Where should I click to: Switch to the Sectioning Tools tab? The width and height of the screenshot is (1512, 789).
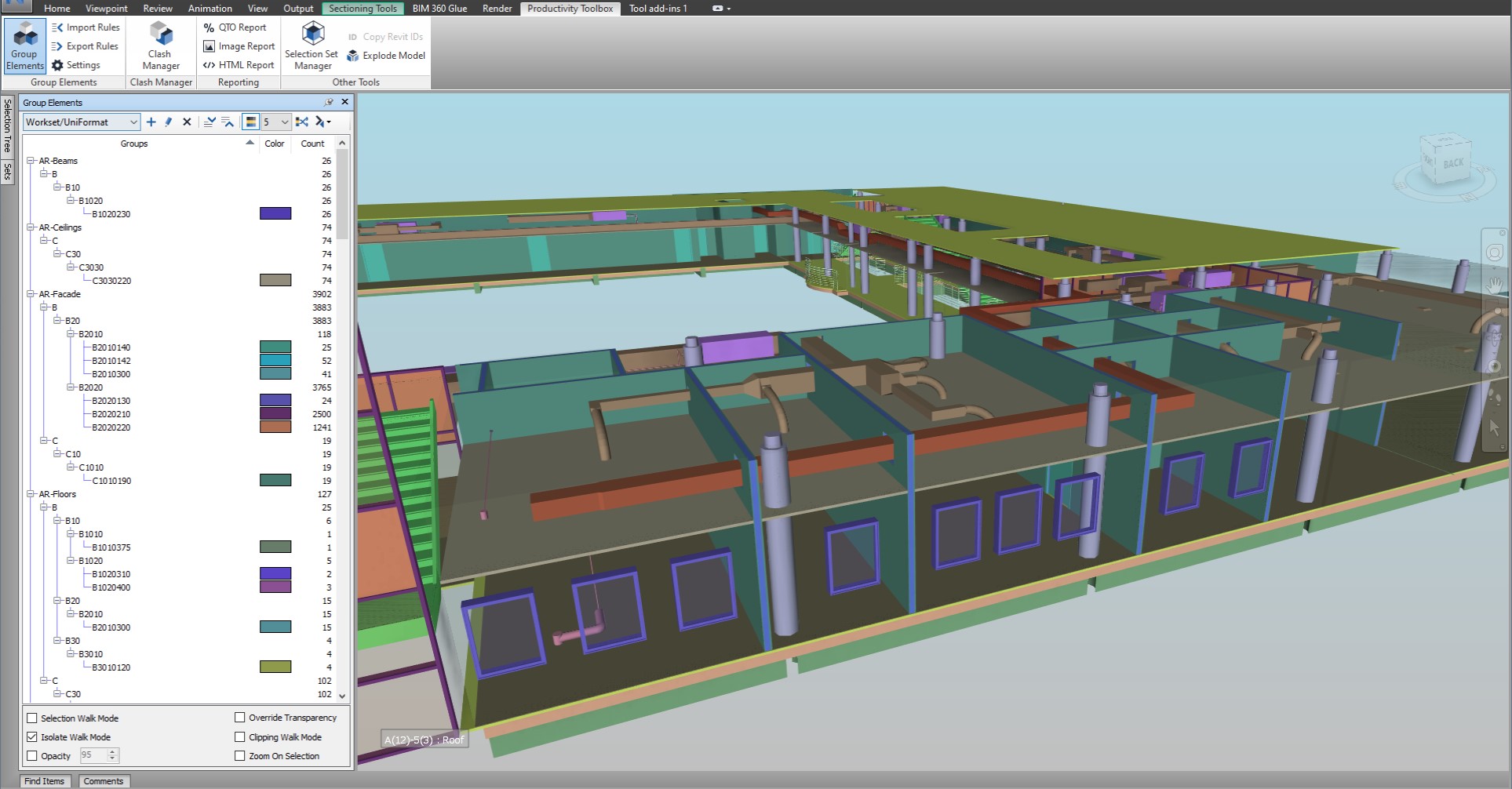363,9
